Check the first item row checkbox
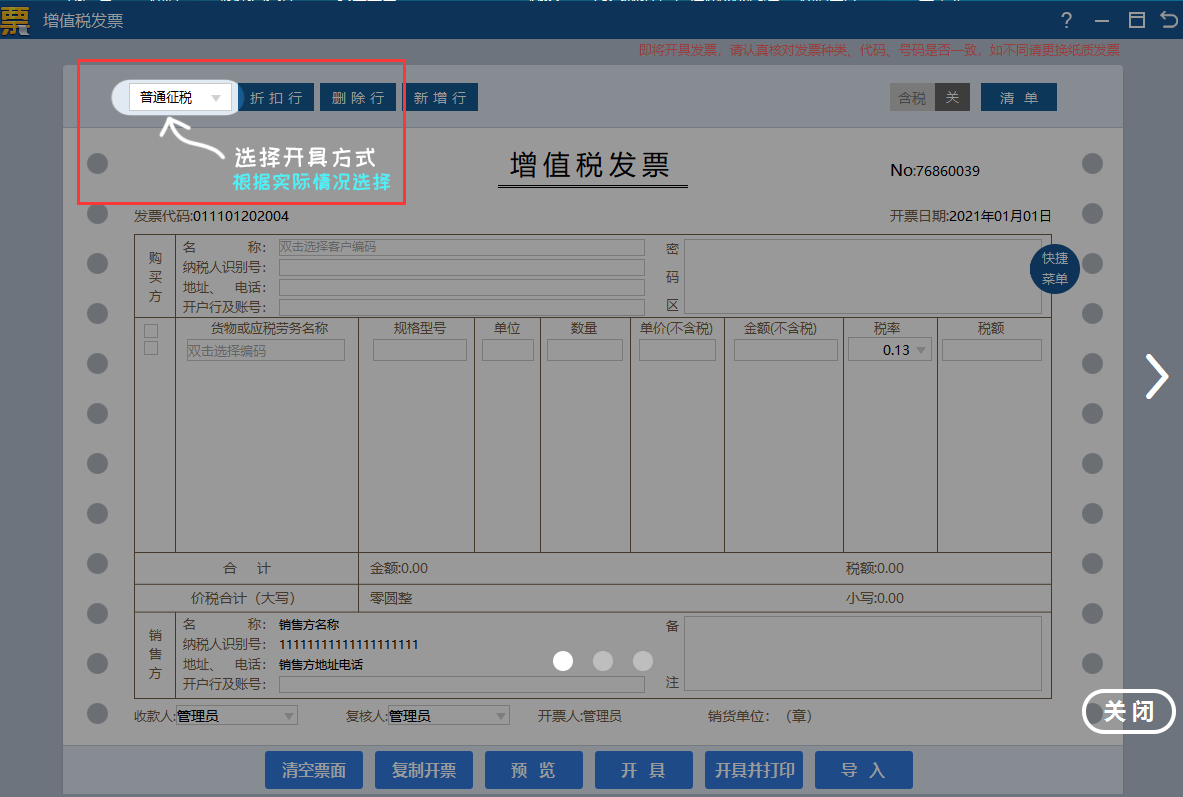This screenshot has height=797, width=1183. [151, 331]
